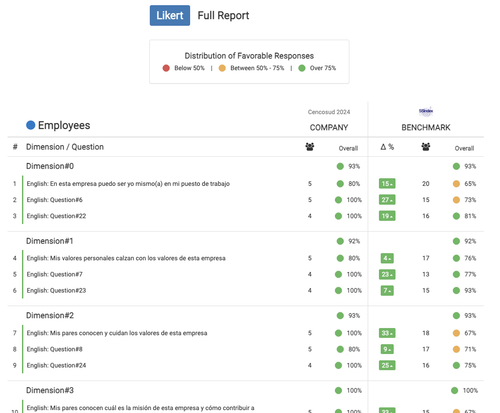Click the Δ % column header

pyautogui.click(x=387, y=147)
